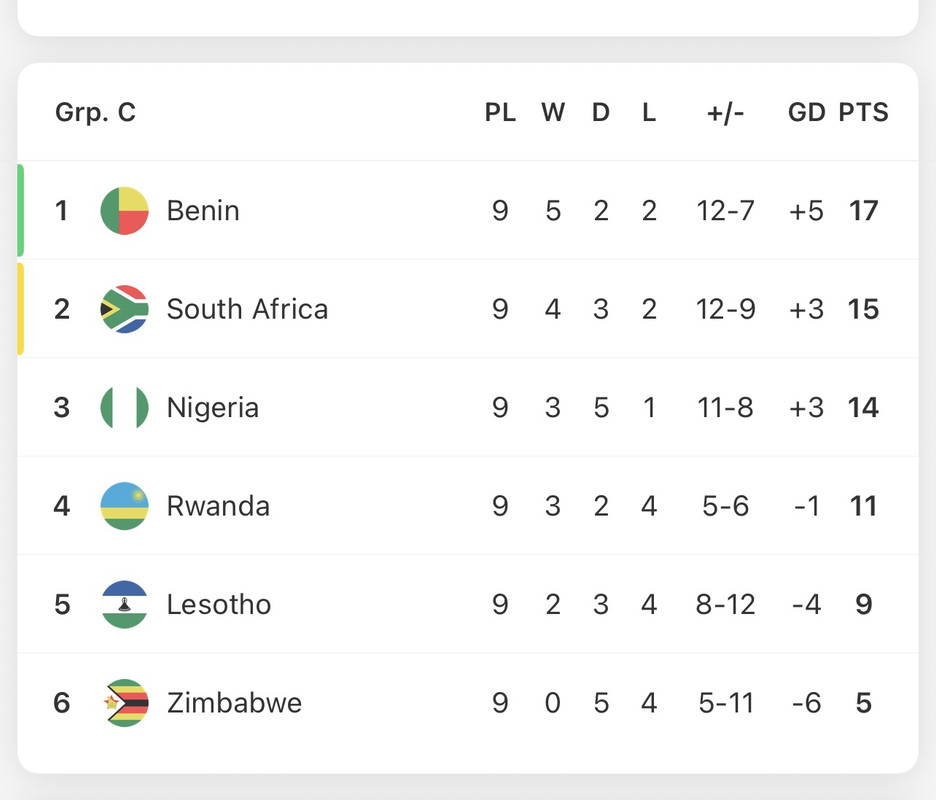Viewport: 936px width, 800px height.
Task: Click the Rwanda flag icon
Action: pyautogui.click(x=125, y=506)
